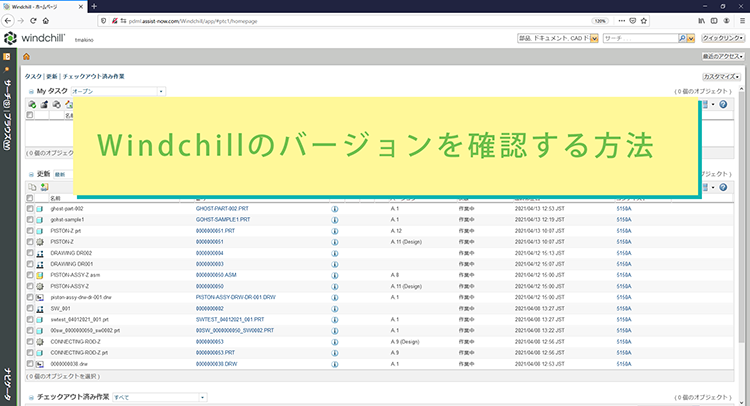Click the gear part icon of PISTON-Z row
Viewport: 750px width, 406px height.
[40, 242]
